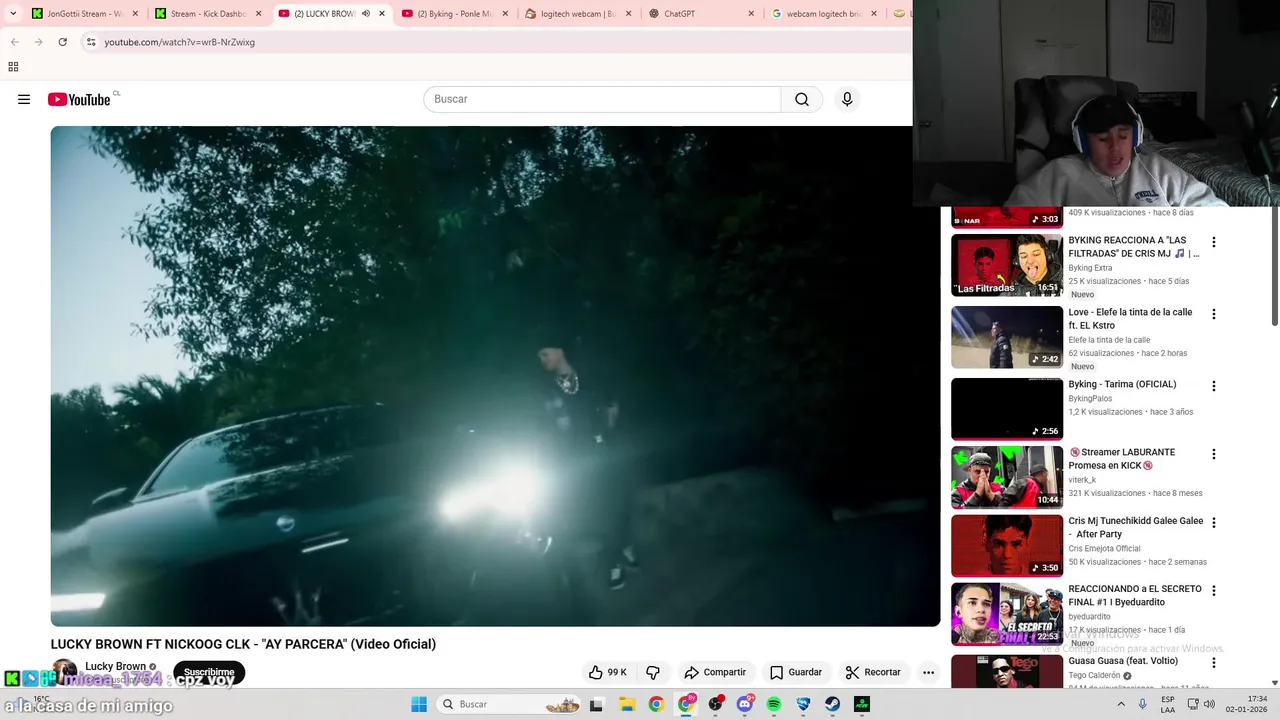
Task: Click Cris Emejota Official channel name
Action: (x=1104, y=548)
